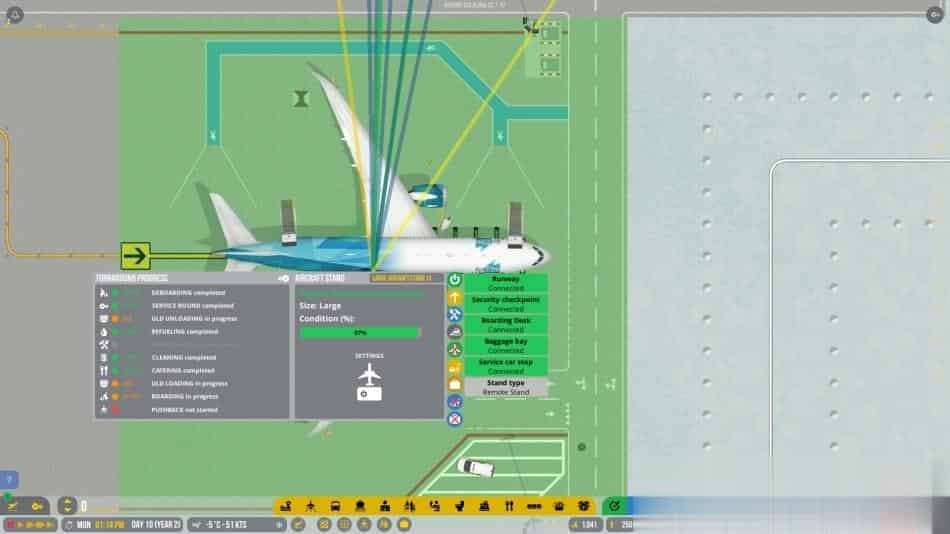Click the white aircraft icon under Settings
950x534 pixels.
369,374
